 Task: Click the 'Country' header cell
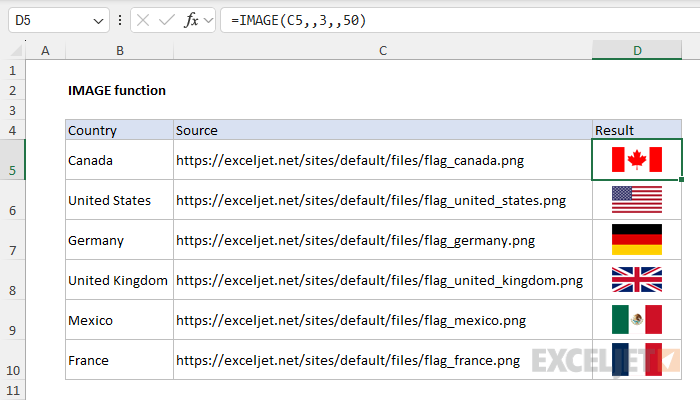click(119, 130)
